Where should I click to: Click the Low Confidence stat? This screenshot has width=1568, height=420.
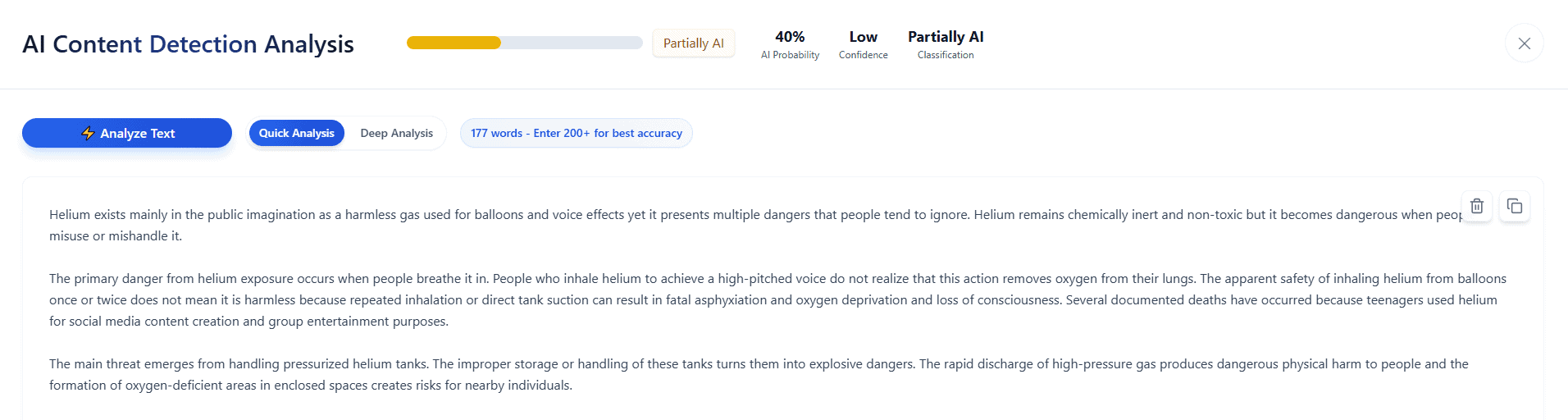pyautogui.click(x=863, y=44)
